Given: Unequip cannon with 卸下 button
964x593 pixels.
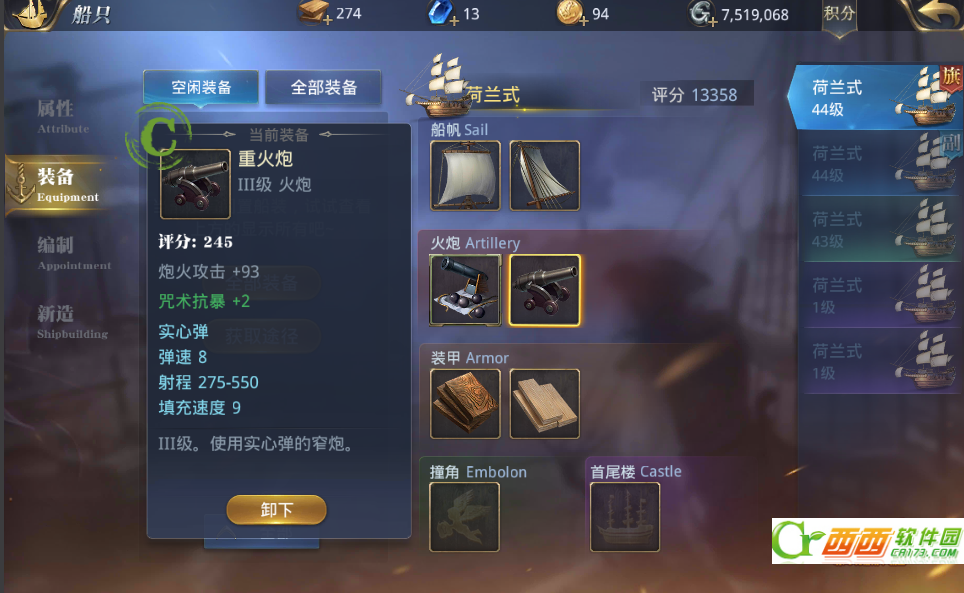Looking at the screenshot, I should 277,509.
